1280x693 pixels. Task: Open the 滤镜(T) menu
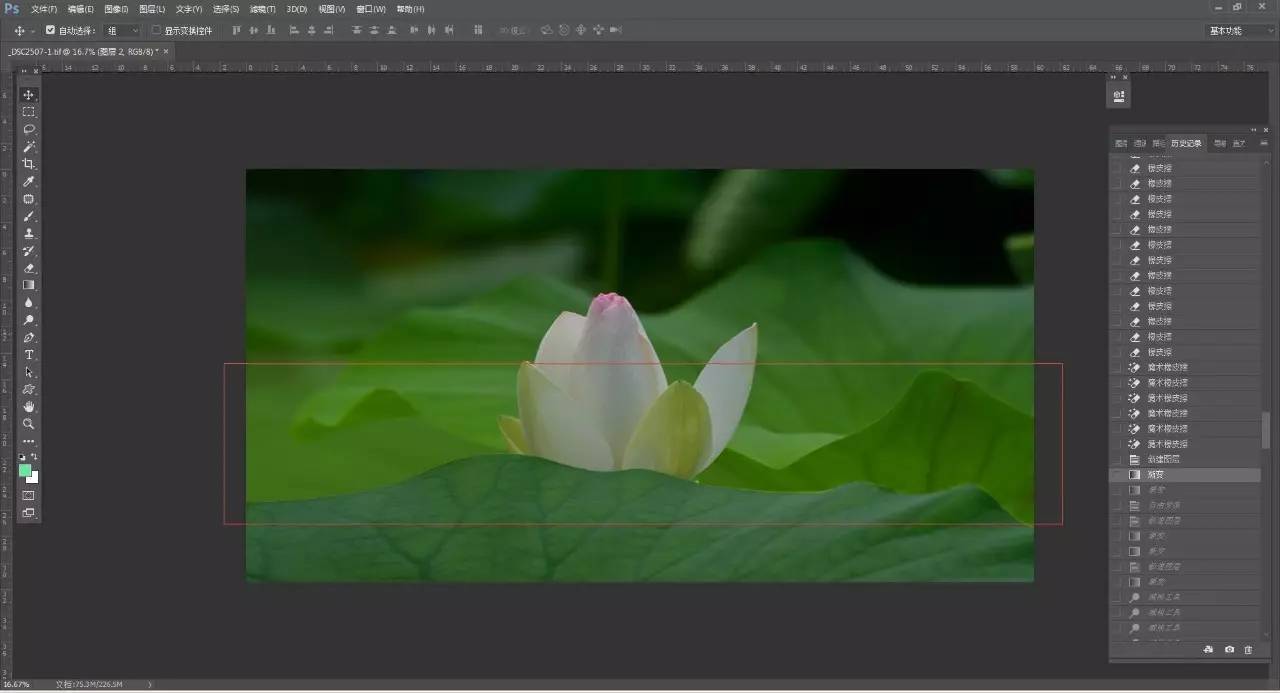click(263, 9)
